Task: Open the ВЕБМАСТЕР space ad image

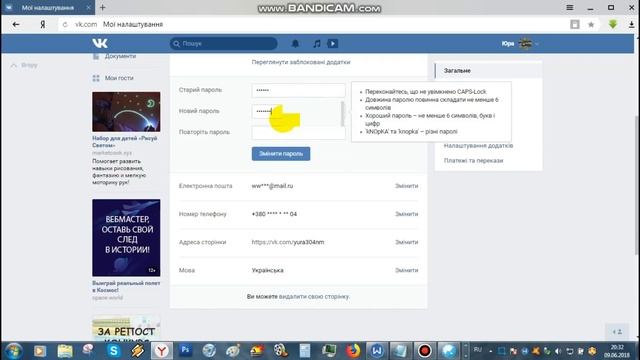Action: 126,238
